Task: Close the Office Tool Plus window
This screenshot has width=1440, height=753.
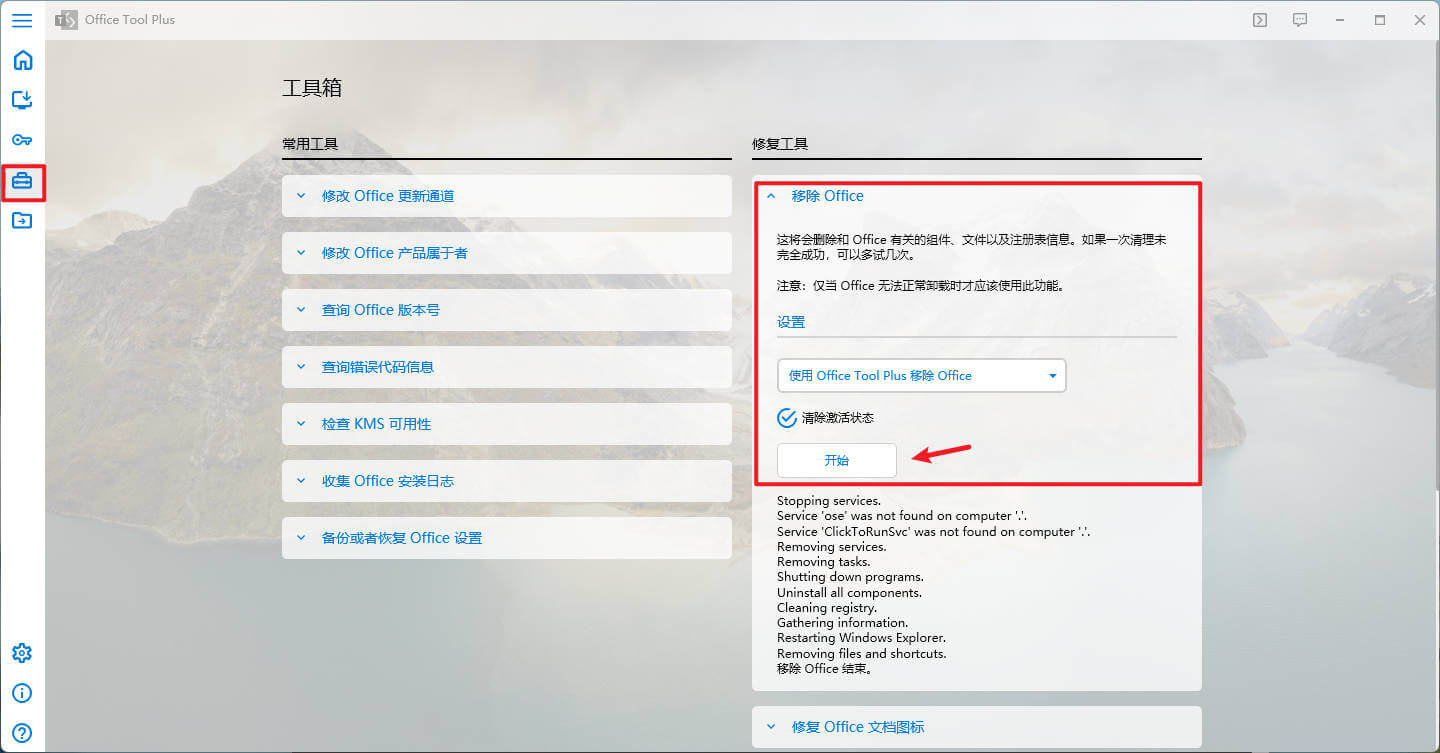Action: click(x=1420, y=20)
